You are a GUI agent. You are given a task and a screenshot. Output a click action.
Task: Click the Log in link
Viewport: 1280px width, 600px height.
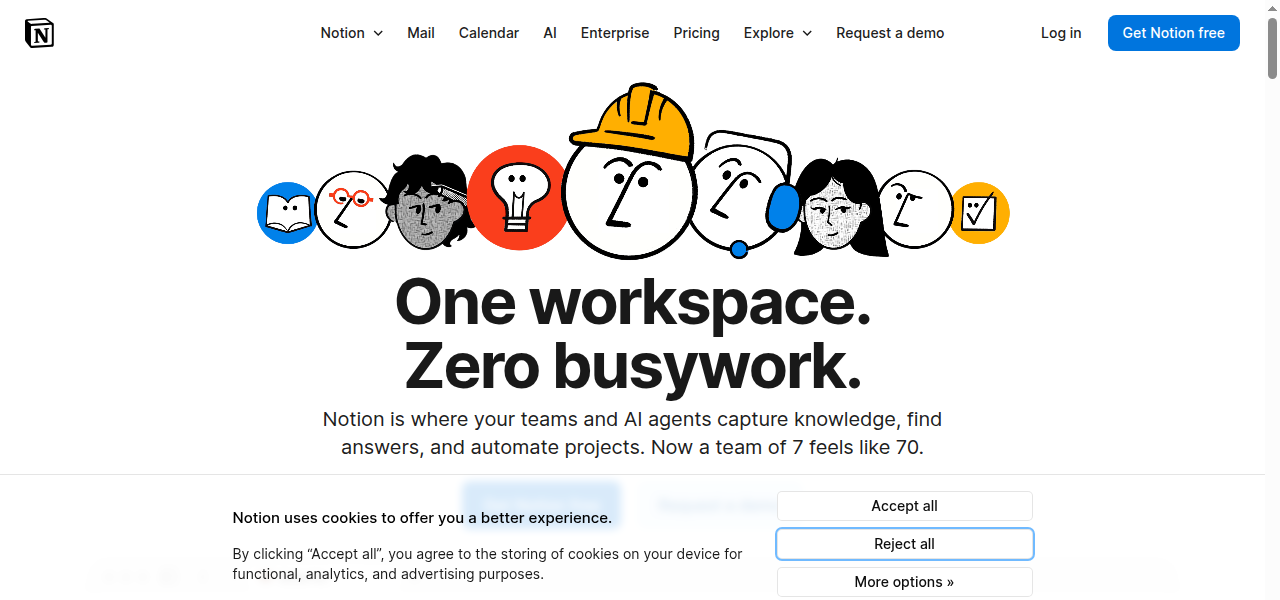point(1061,33)
